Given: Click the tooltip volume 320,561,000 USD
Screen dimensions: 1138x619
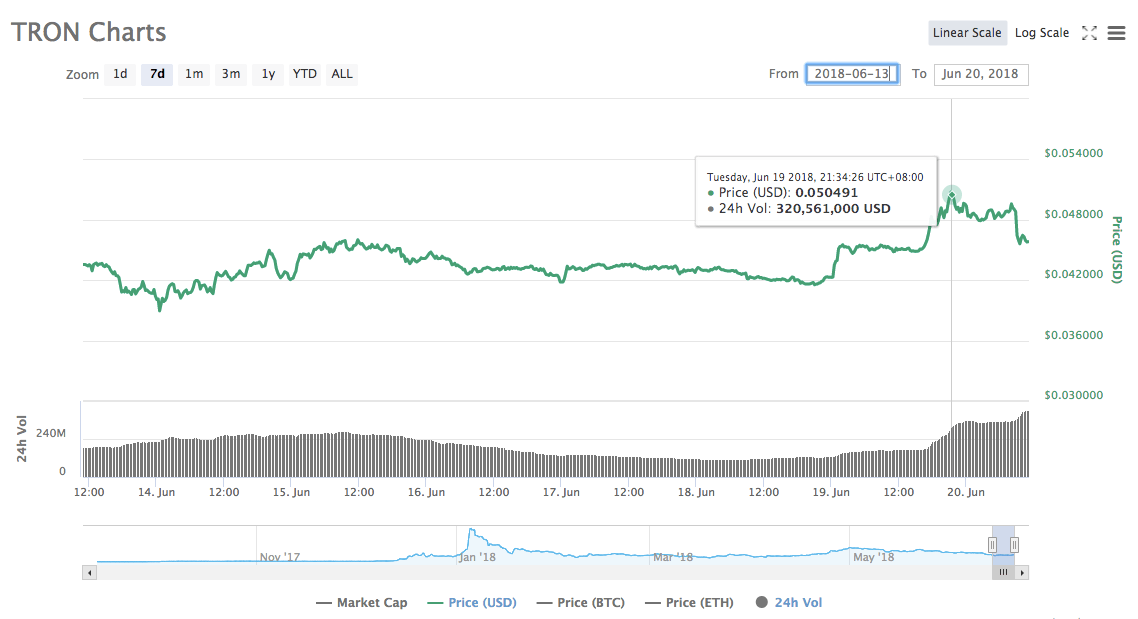Looking at the screenshot, I should pyautogui.click(x=833, y=209).
